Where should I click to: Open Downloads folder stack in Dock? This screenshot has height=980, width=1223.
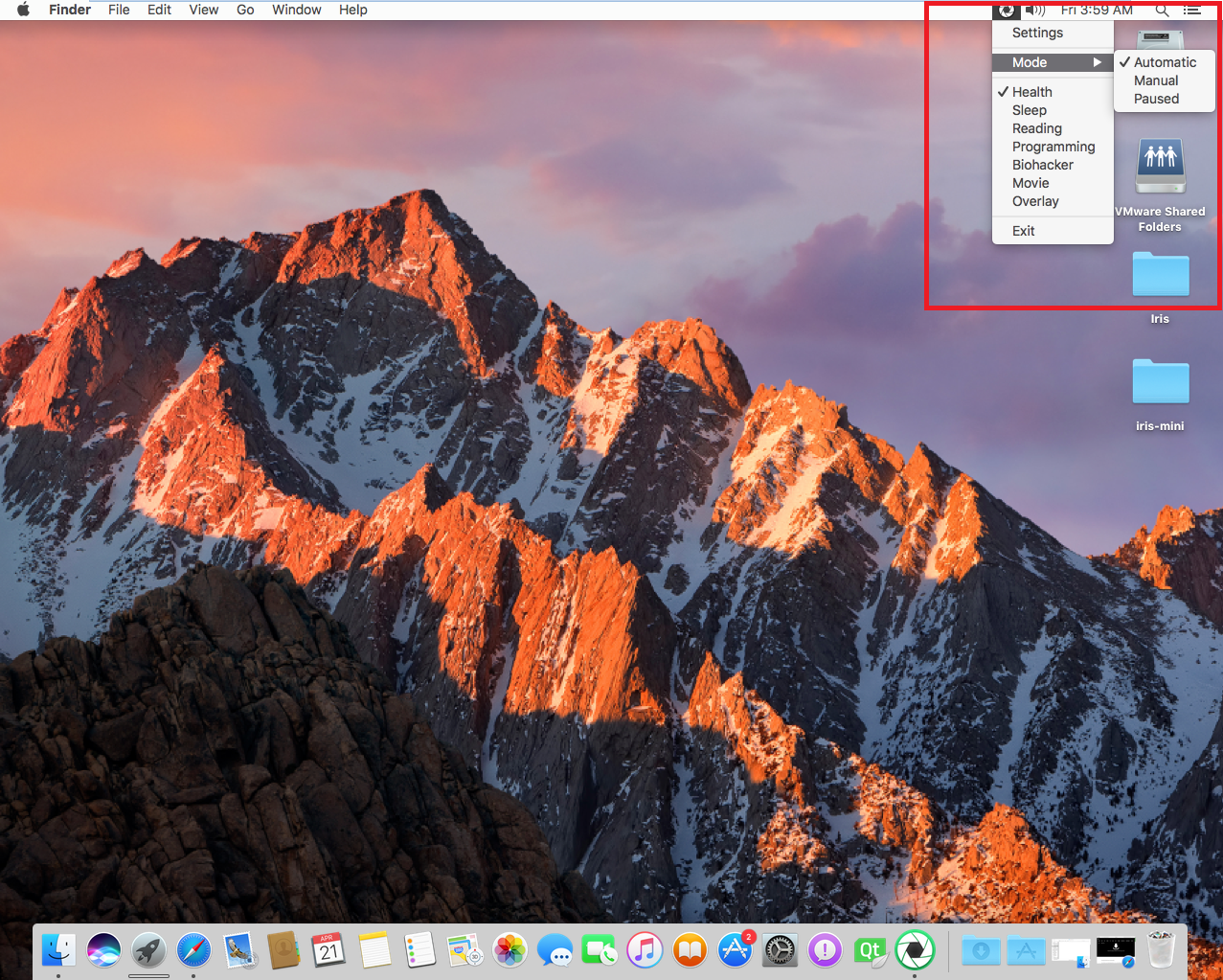(981, 950)
